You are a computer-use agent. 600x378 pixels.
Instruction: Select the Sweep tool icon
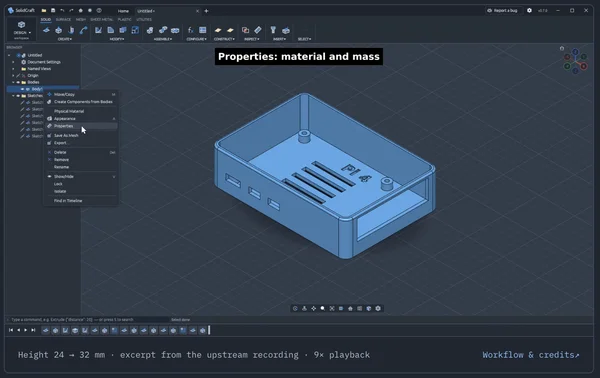83,30
